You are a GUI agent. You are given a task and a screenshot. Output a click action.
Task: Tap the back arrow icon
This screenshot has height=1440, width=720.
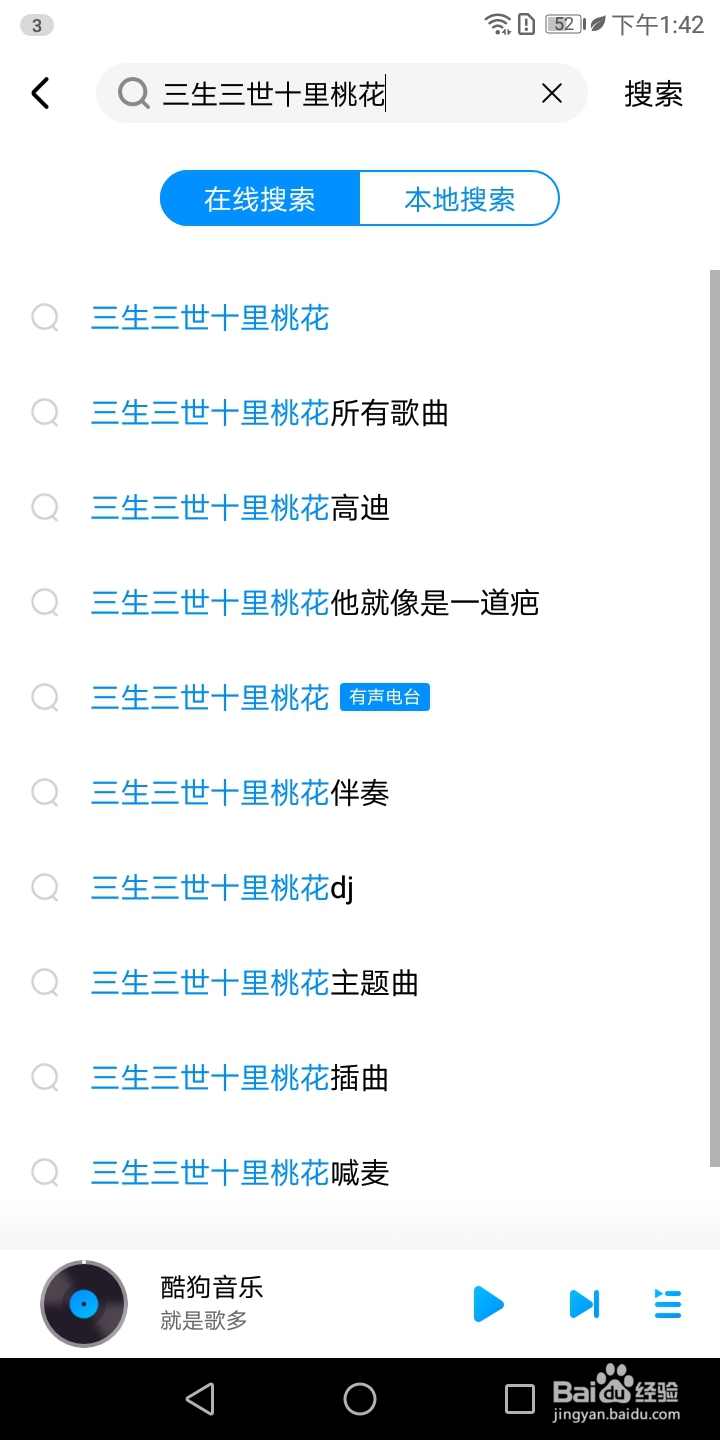40,93
